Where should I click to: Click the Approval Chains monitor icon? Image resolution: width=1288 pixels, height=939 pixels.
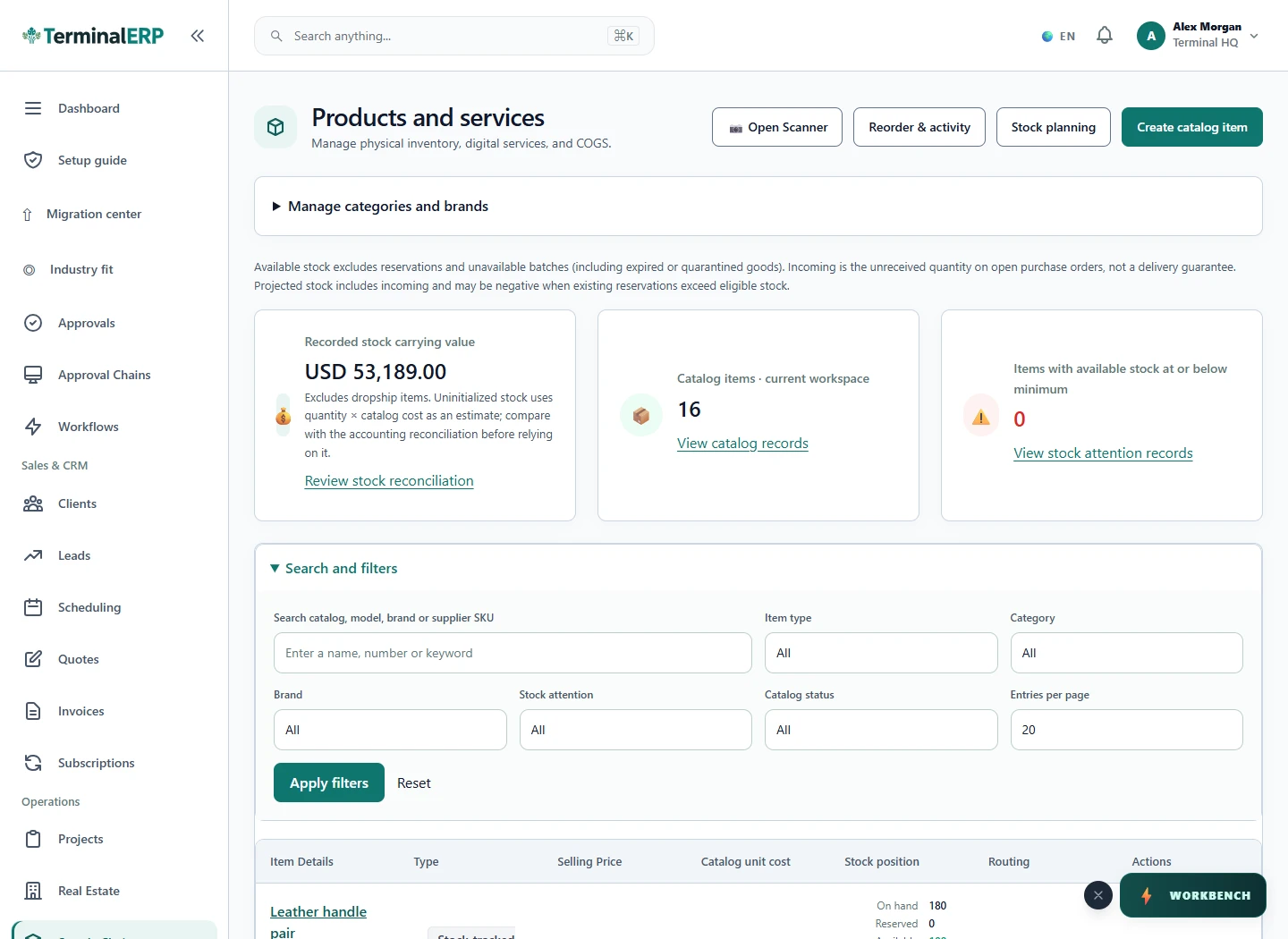[x=33, y=375]
